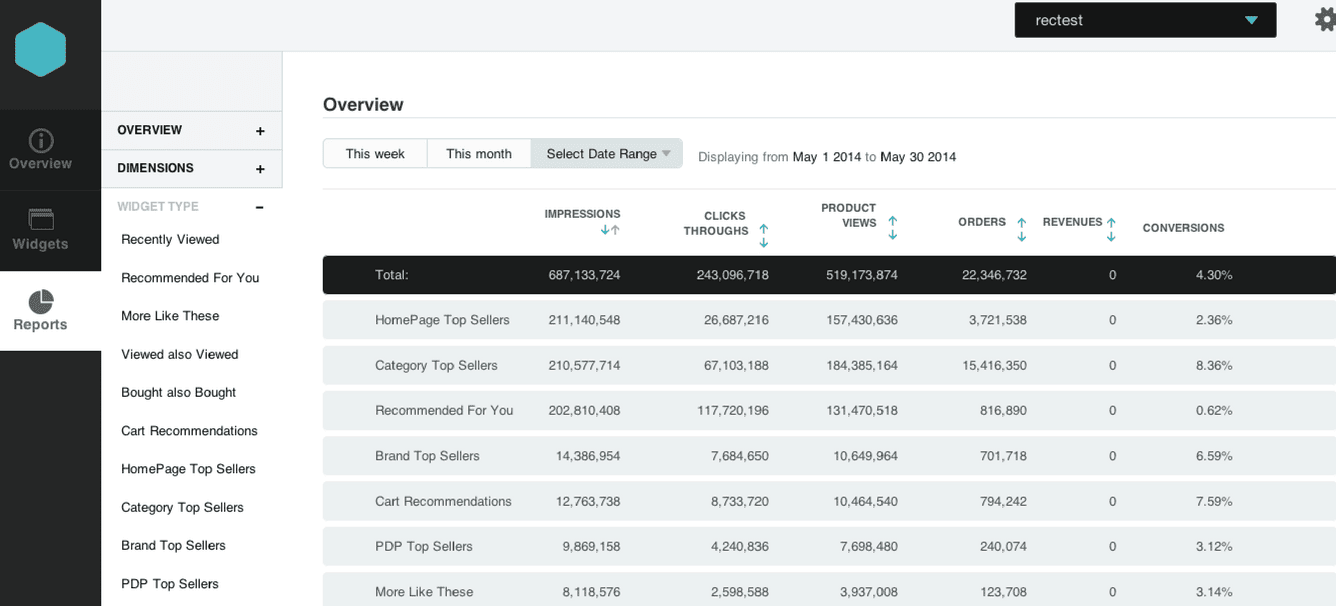Viewport: 1336px width, 606px height.
Task: Switch to the This week tab
Action: coord(375,154)
